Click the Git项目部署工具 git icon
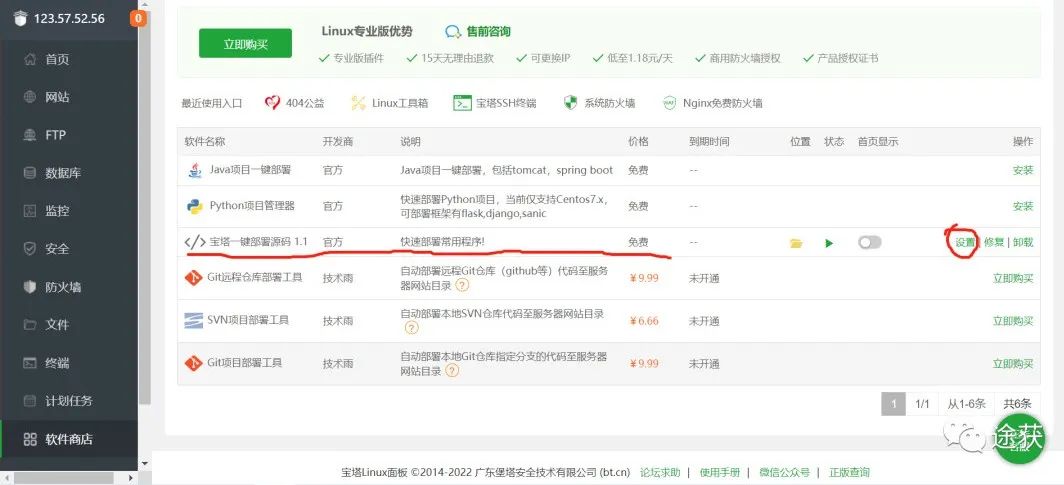This screenshot has height=485, width=1064. click(x=194, y=363)
